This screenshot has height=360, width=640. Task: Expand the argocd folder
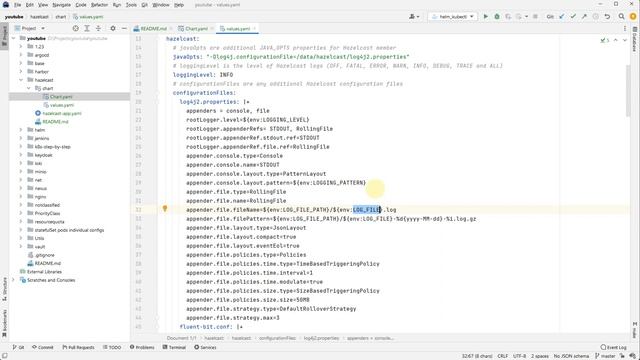[21, 55]
